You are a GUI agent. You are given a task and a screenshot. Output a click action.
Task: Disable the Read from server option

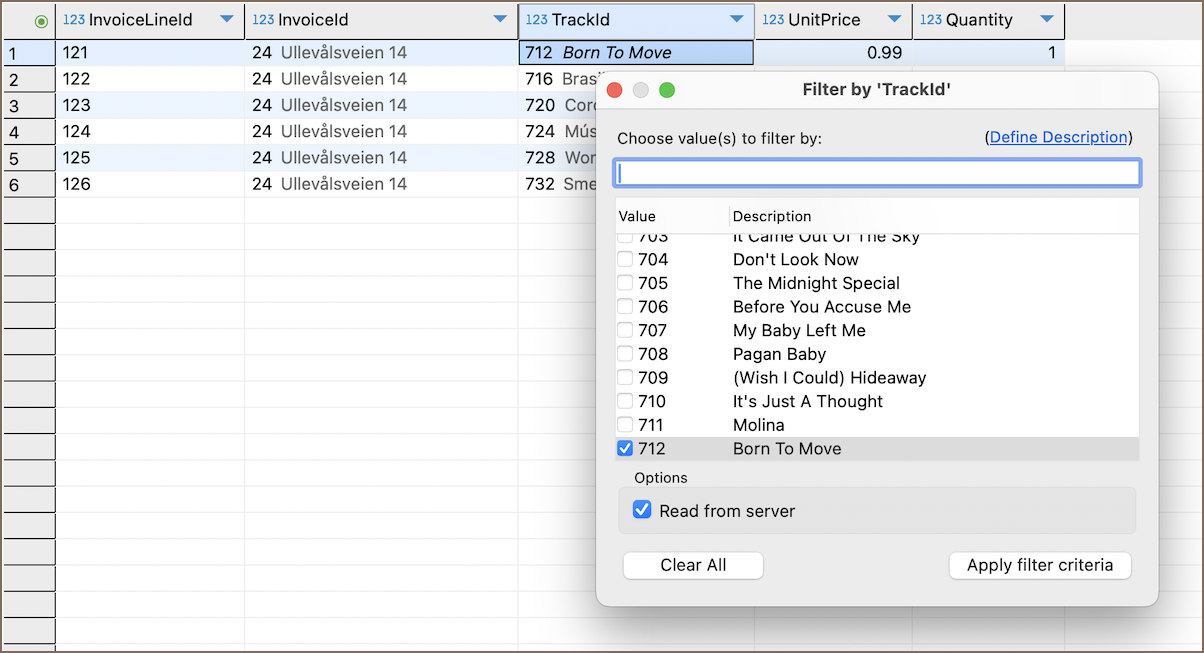[642, 511]
